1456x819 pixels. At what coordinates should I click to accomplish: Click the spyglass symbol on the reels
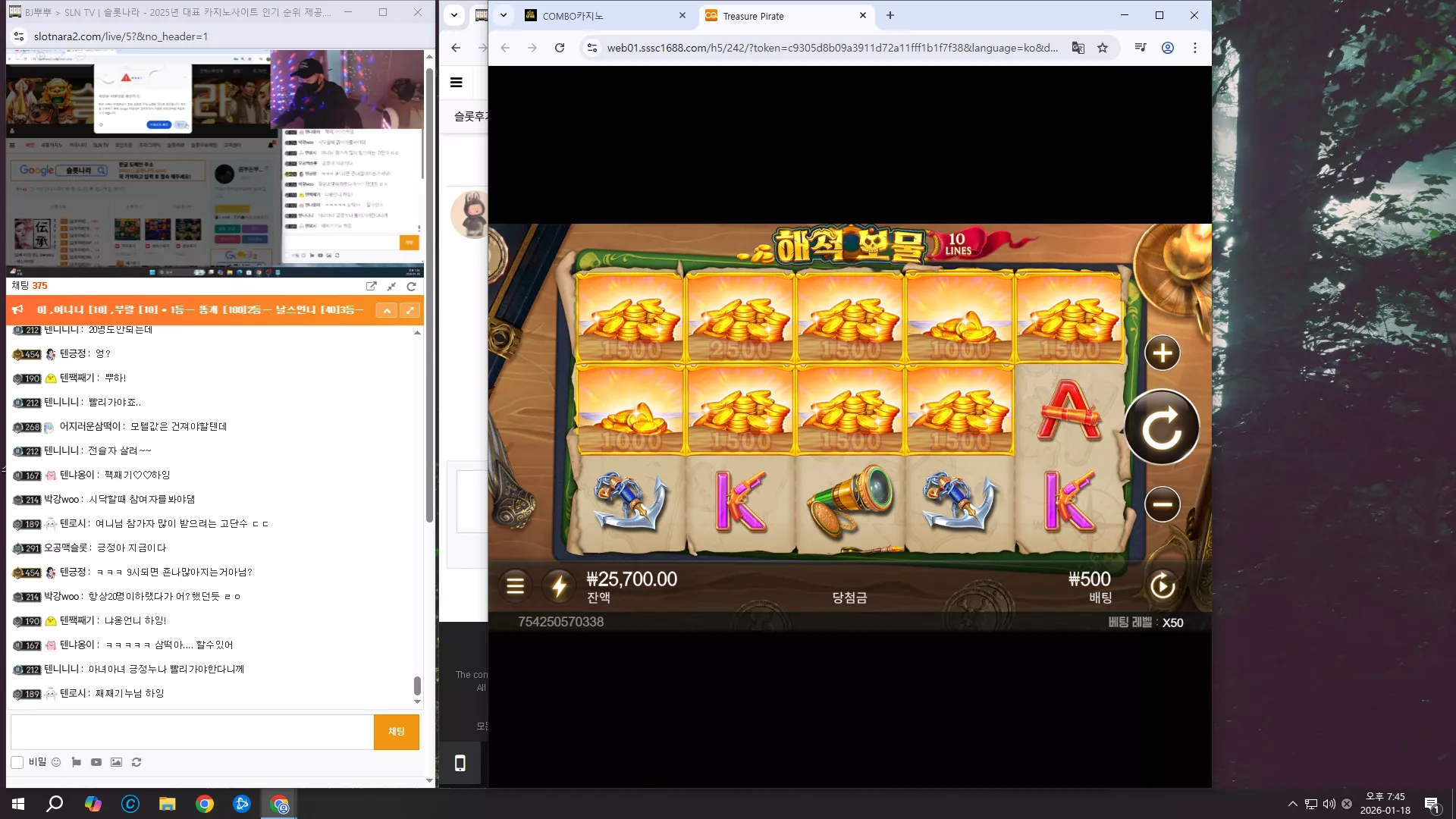[x=850, y=500]
